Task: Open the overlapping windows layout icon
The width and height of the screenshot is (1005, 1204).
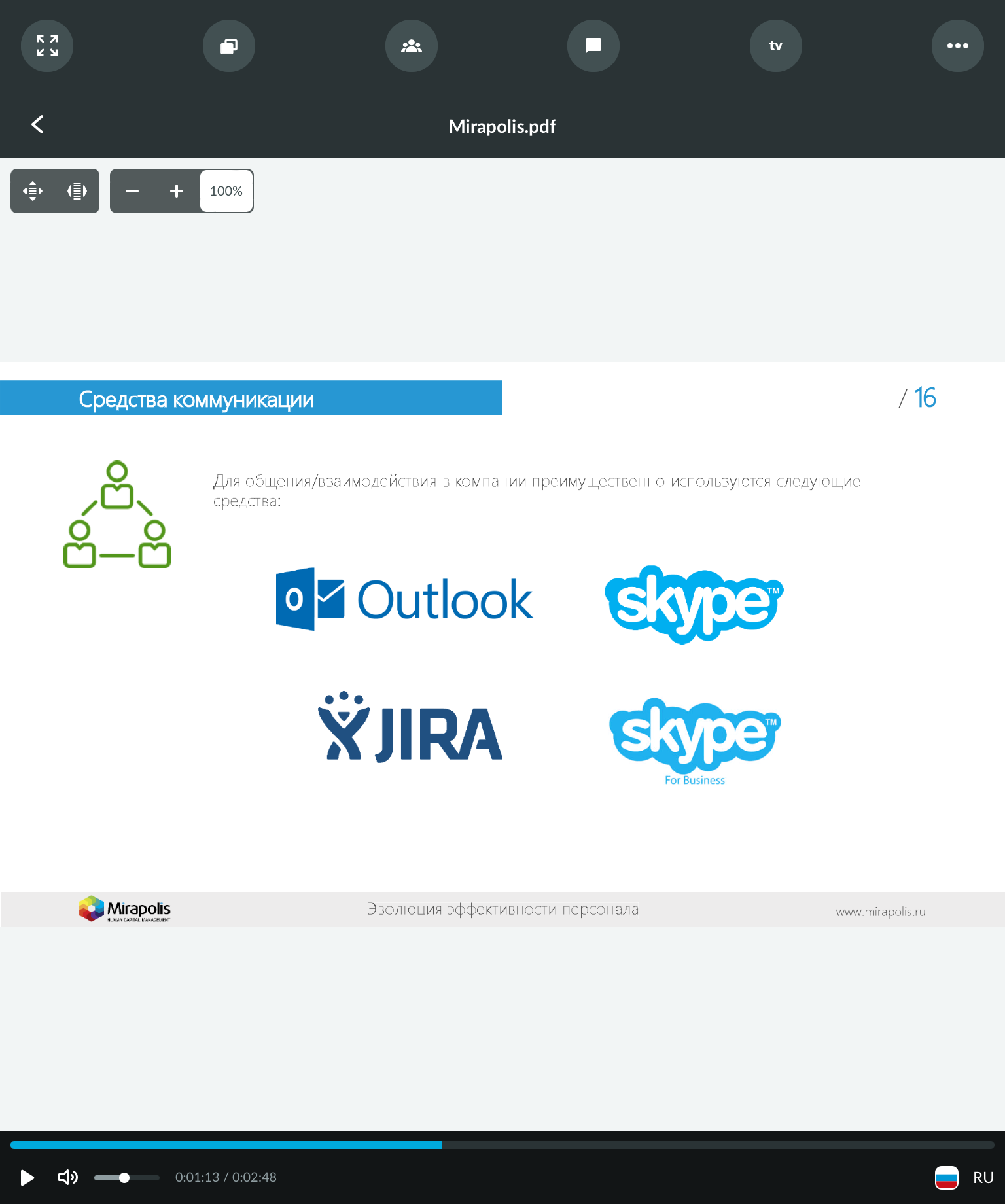Action: point(229,46)
